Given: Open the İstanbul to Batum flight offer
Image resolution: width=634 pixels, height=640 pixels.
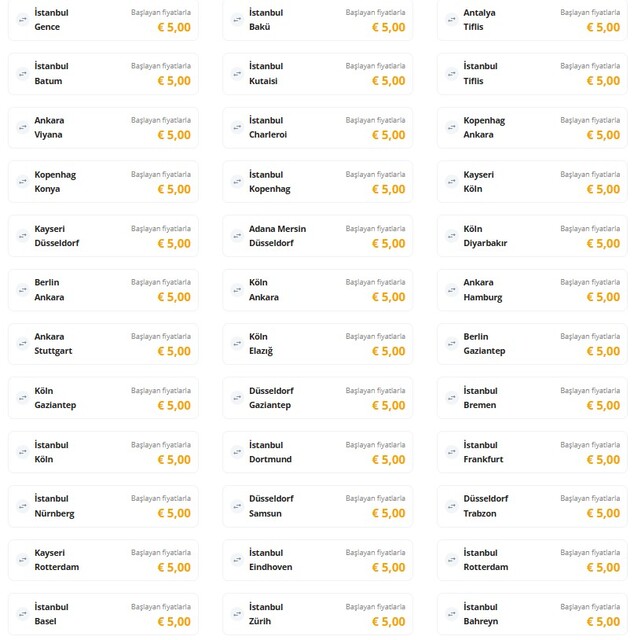Looking at the screenshot, I should pyautogui.click(x=103, y=73).
